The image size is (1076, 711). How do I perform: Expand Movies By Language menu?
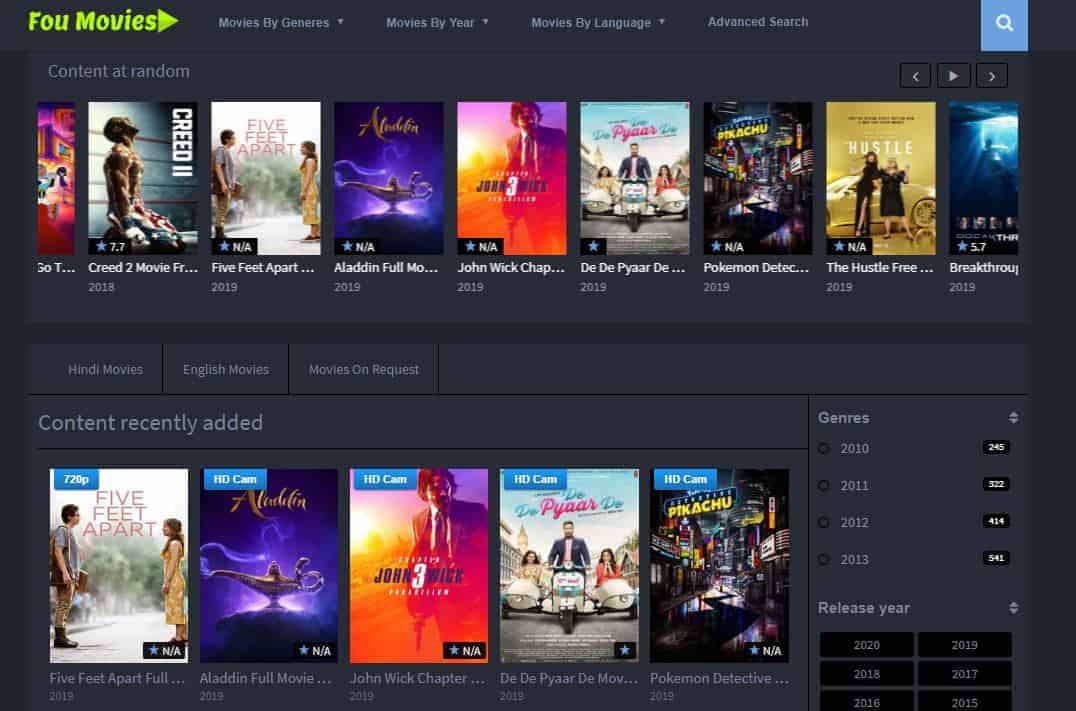click(598, 23)
